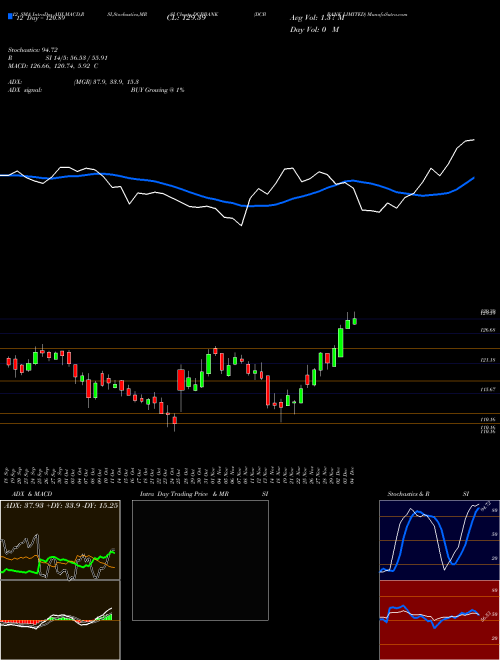Select the 'Stochastics: 94.72' reading
This screenshot has height=660, width=500.
pyautogui.click(x=33, y=50)
